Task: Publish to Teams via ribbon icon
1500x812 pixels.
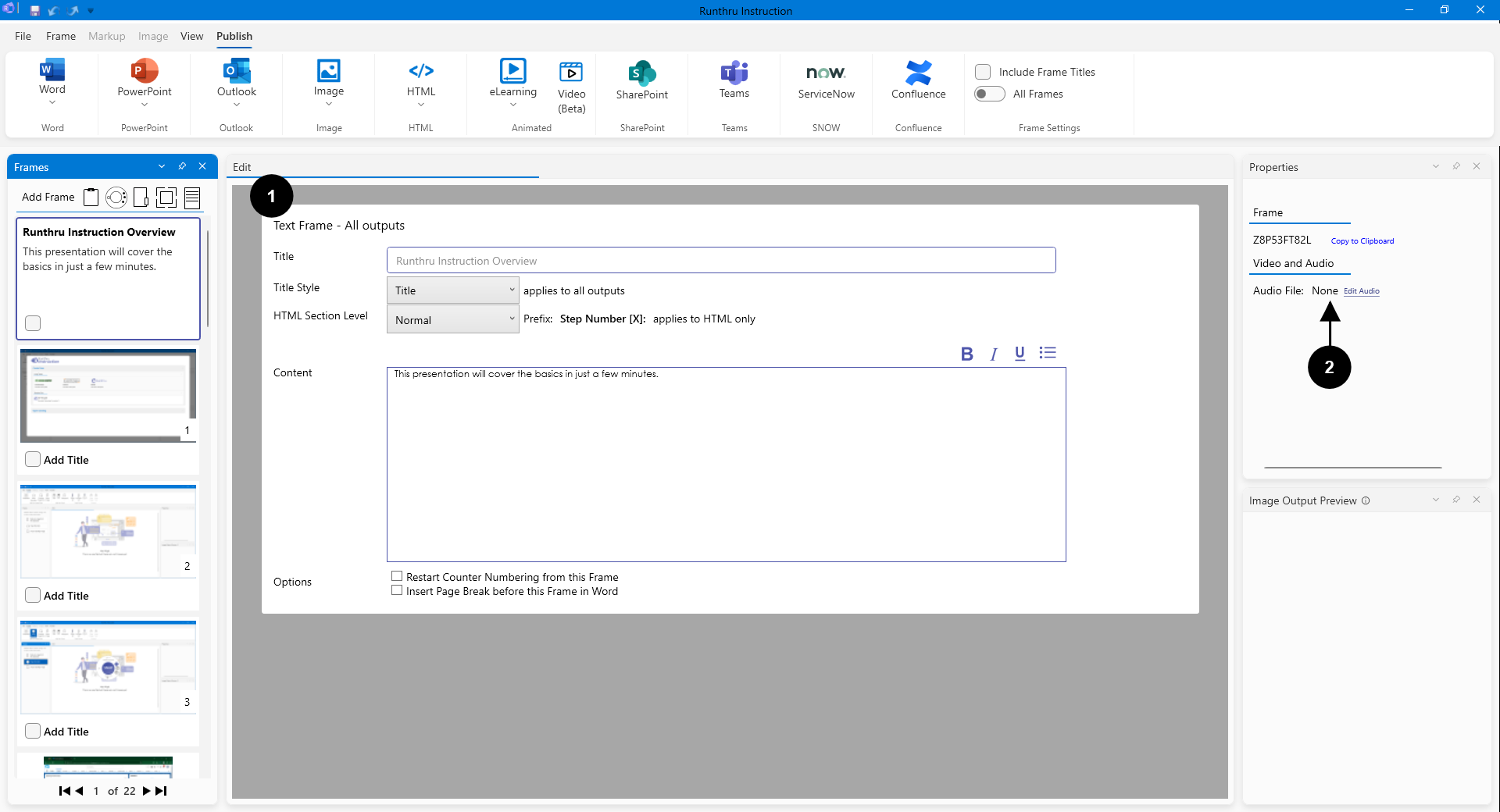Action: click(734, 73)
